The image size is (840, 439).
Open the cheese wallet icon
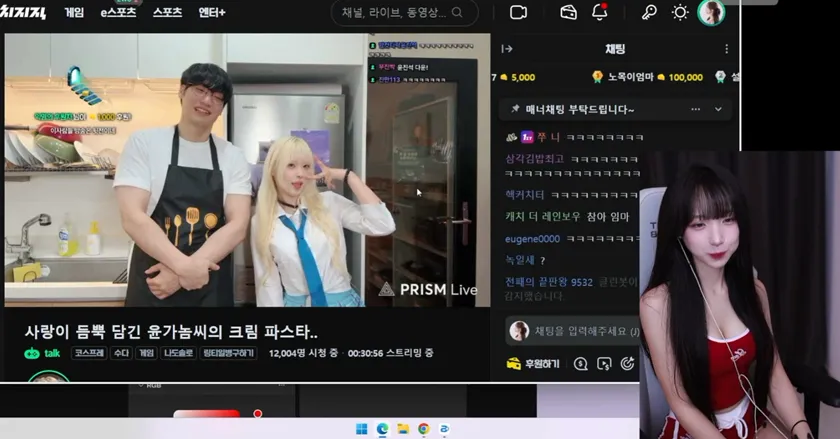568,12
